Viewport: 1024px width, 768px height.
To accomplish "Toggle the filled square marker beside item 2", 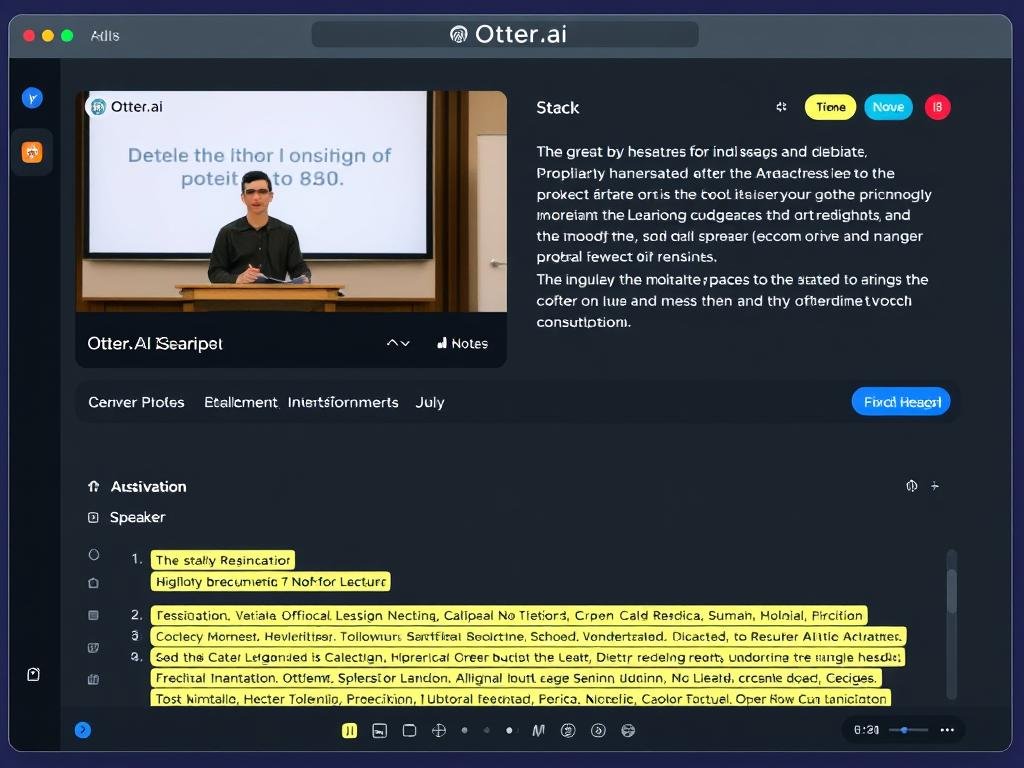I will click(93, 615).
